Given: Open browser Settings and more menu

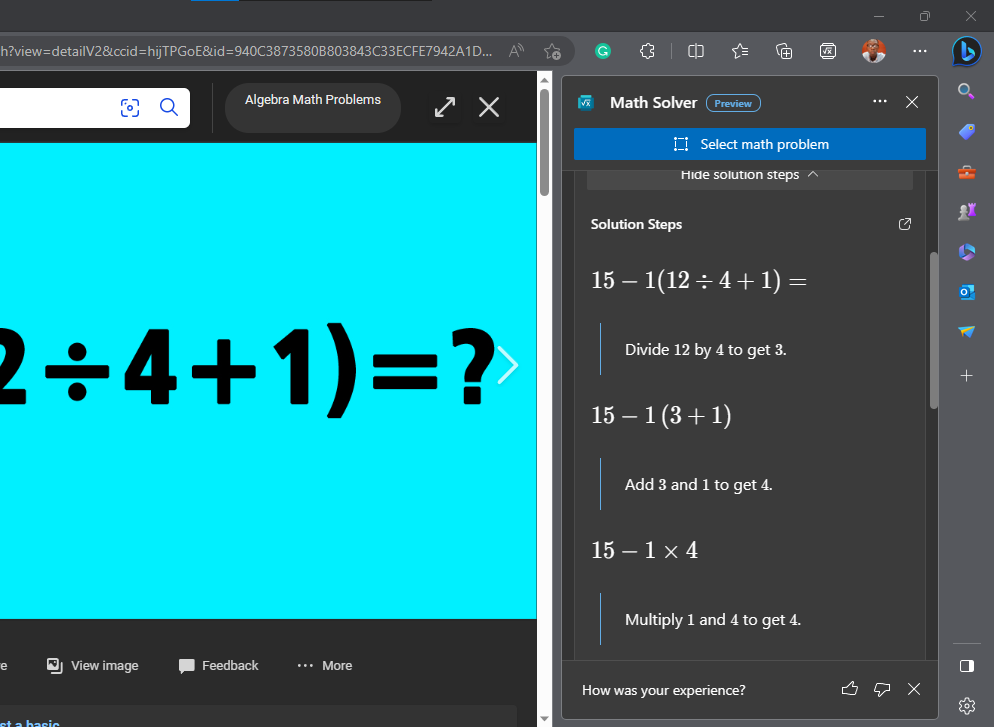Looking at the screenshot, I should (x=920, y=51).
